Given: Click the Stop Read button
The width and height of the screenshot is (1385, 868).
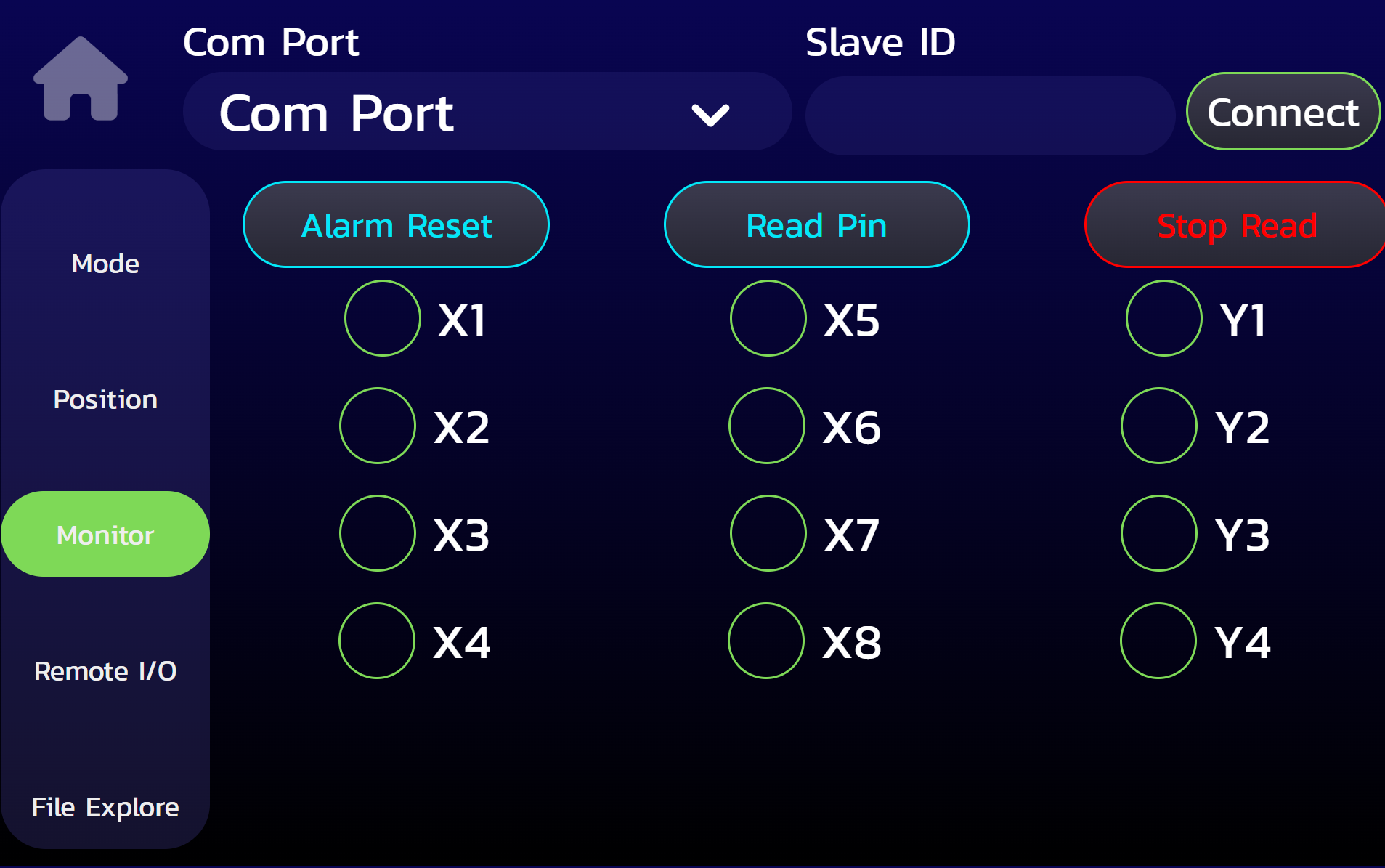Looking at the screenshot, I should coord(1236,225).
